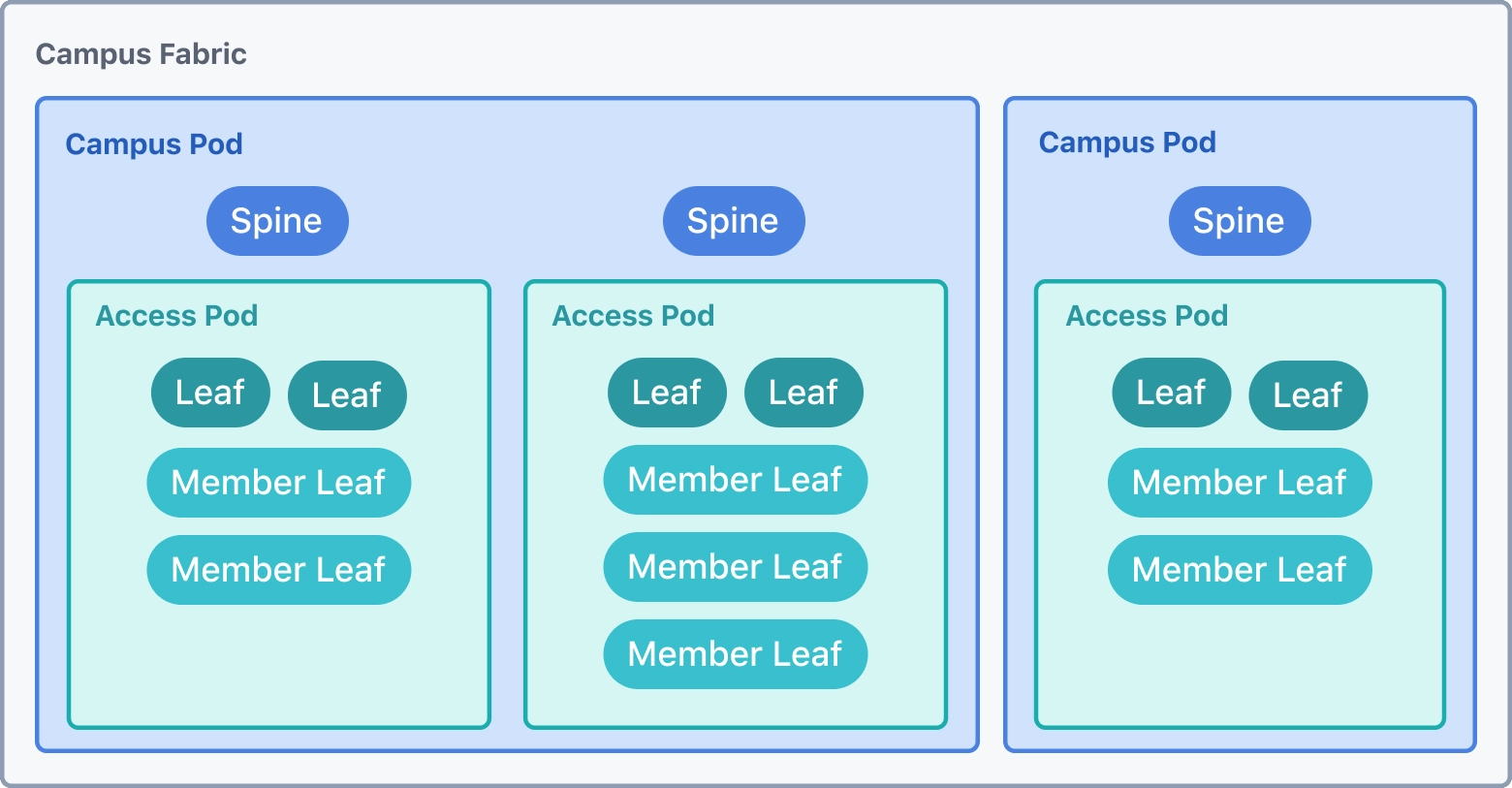Viewport: 1512px width, 788px height.
Task: Click second Leaf in left Access Pod
Action: (x=347, y=395)
